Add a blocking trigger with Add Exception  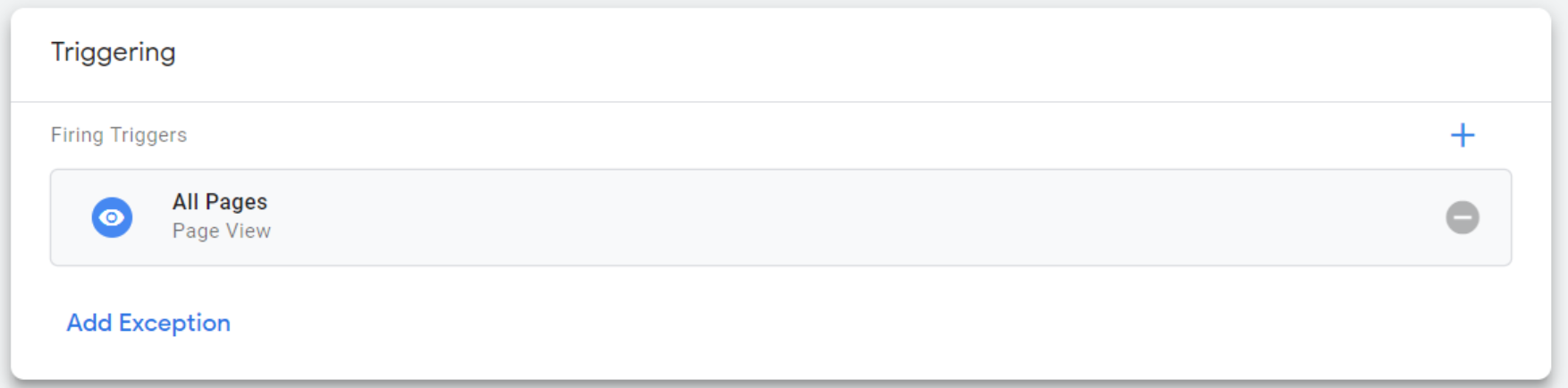[148, 323]
